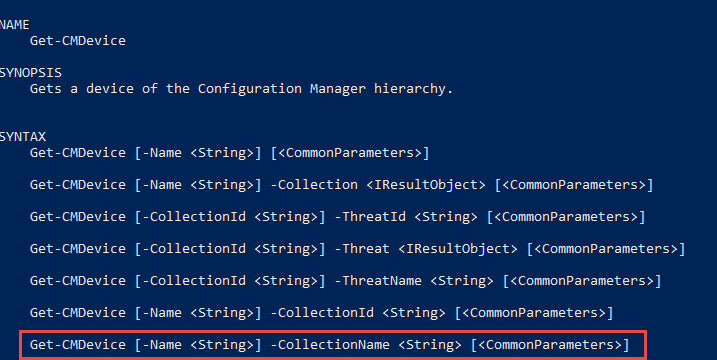The width and height of the screenshot is (717, 360).
Task: Click IResultObject in the -Collection syntax line
Action: [x=426, y=185]
